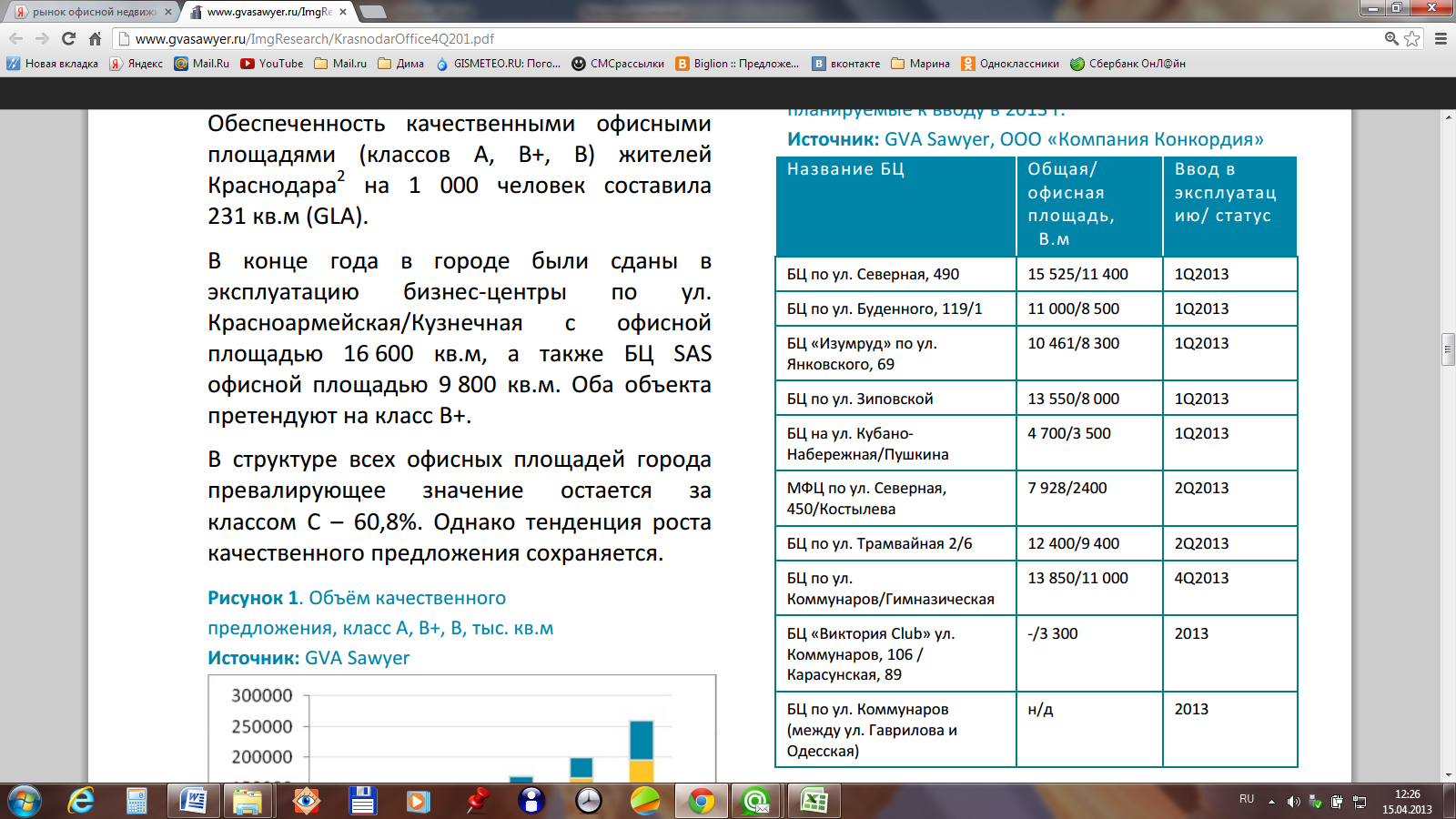Image resolution: width=1456 pixels, height=819 pixels.
Task: Open the clock showing 12:26
Action: [1407, 802]
